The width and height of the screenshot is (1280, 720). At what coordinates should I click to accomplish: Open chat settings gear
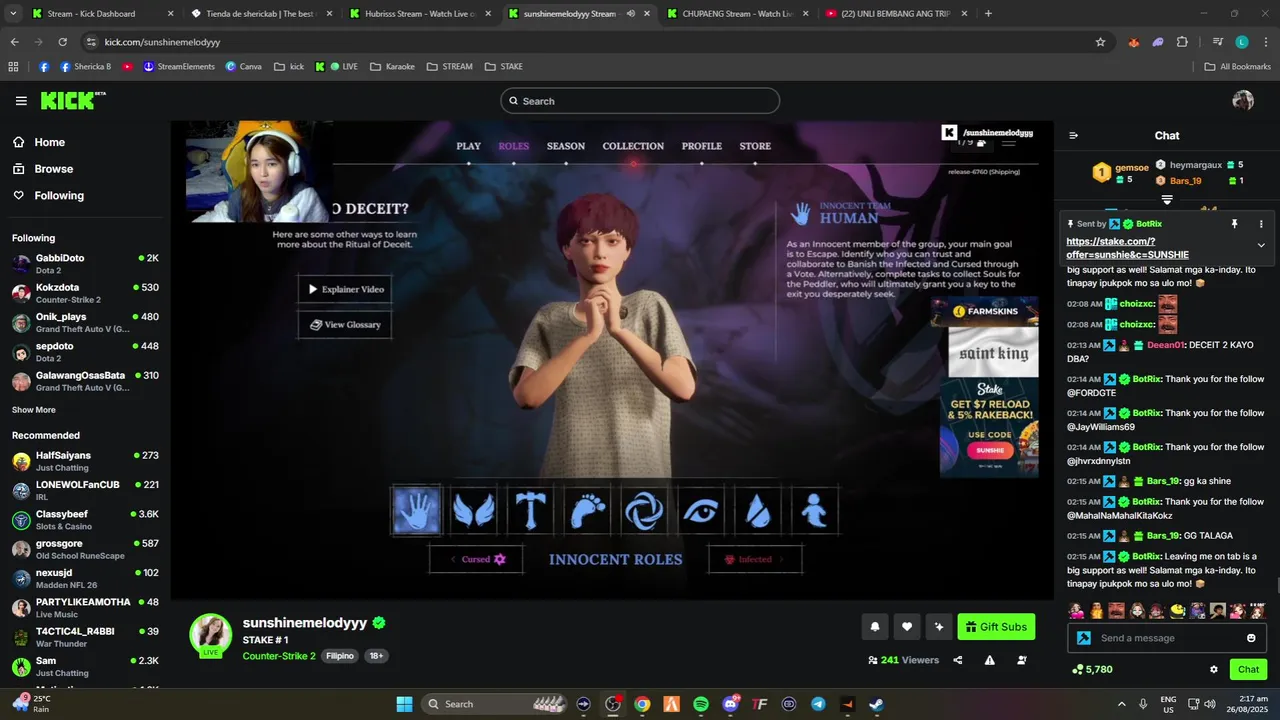[x=1214, y=669]
